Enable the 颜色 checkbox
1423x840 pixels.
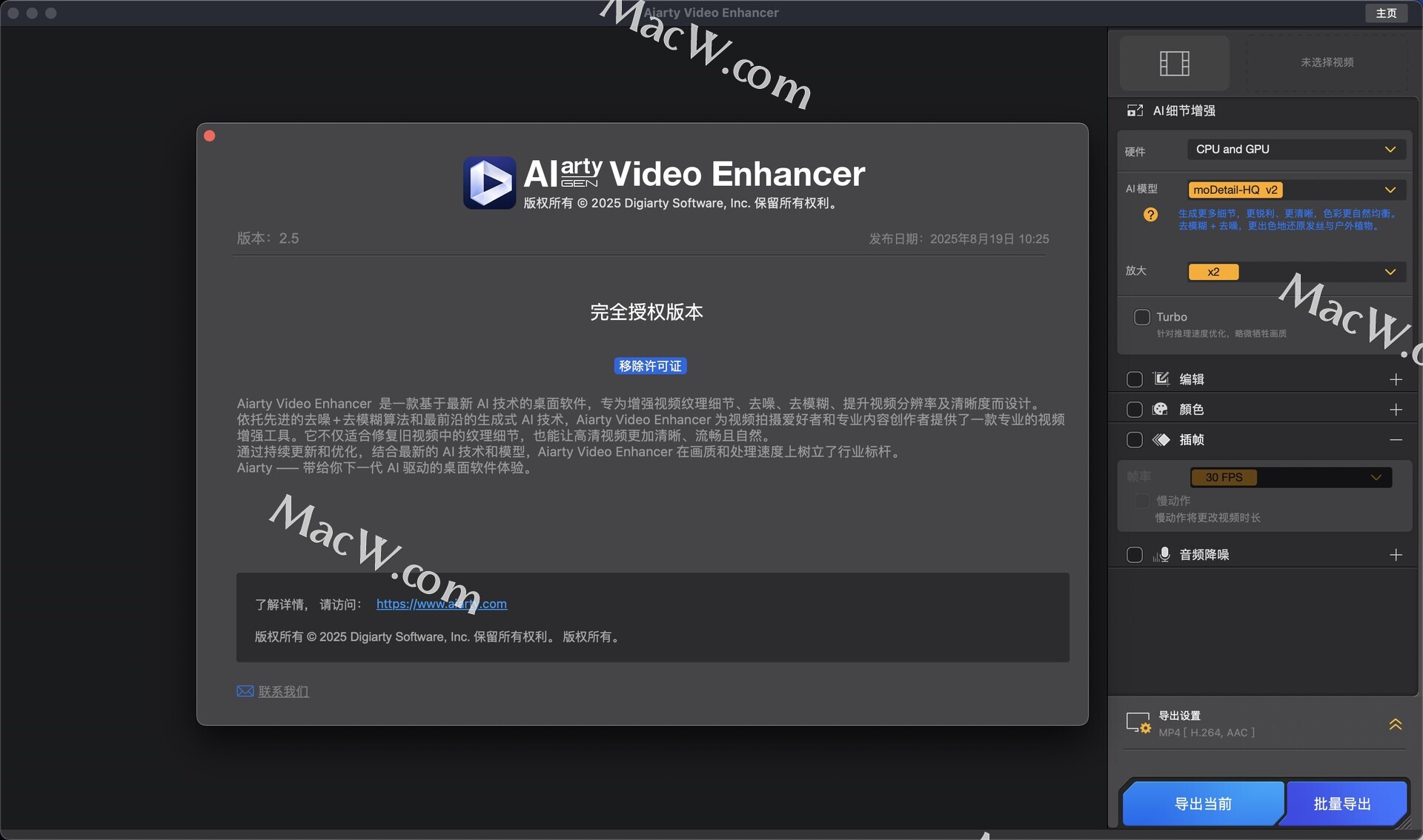(x=1134, y=410)
